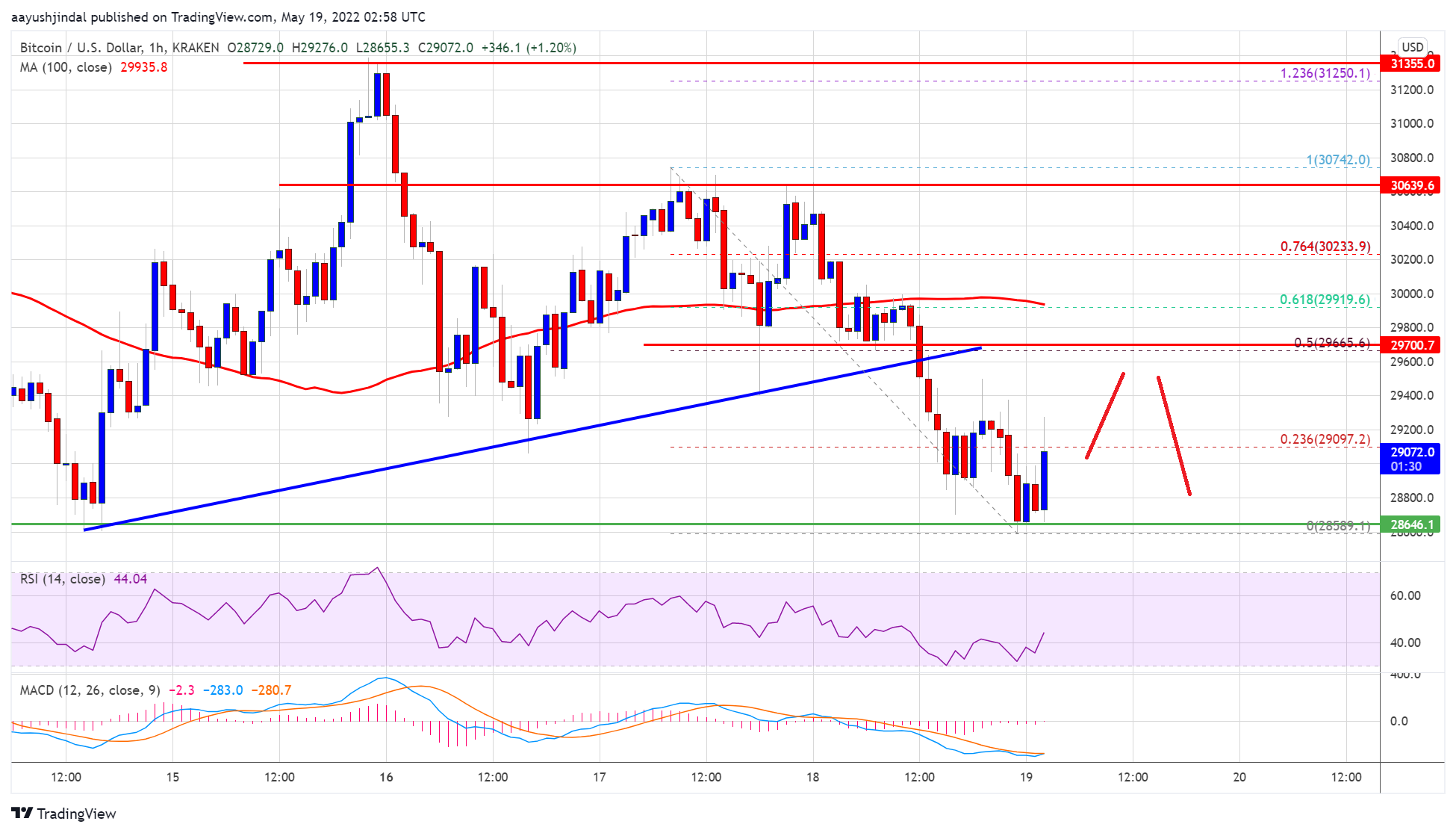
Task: Click the 17 date marker on time axis
Action: (600, 777)
